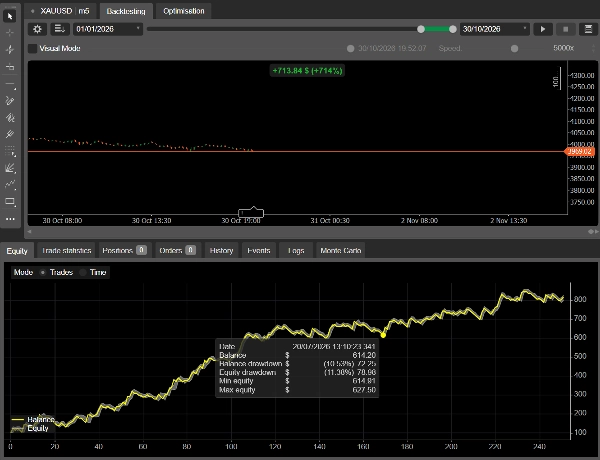Click the orange 3969.02 price label
Viewport: 600px width, 460px height.
point(580,152)
